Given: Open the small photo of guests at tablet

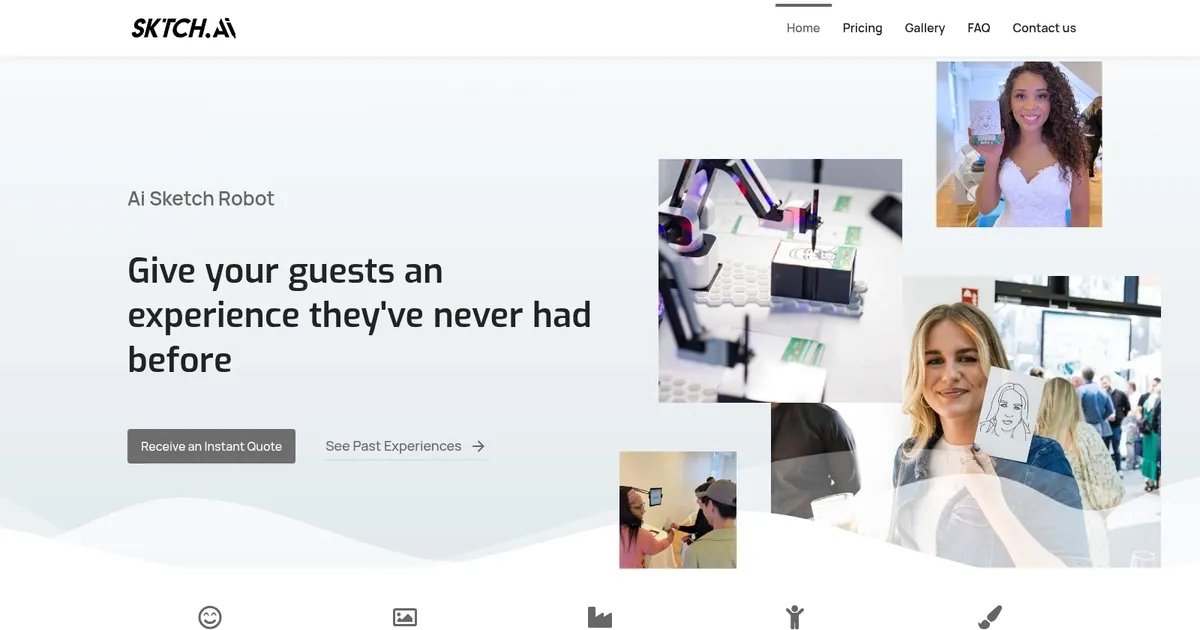Looking at the screenshot, I should click(x=678, y=510).
